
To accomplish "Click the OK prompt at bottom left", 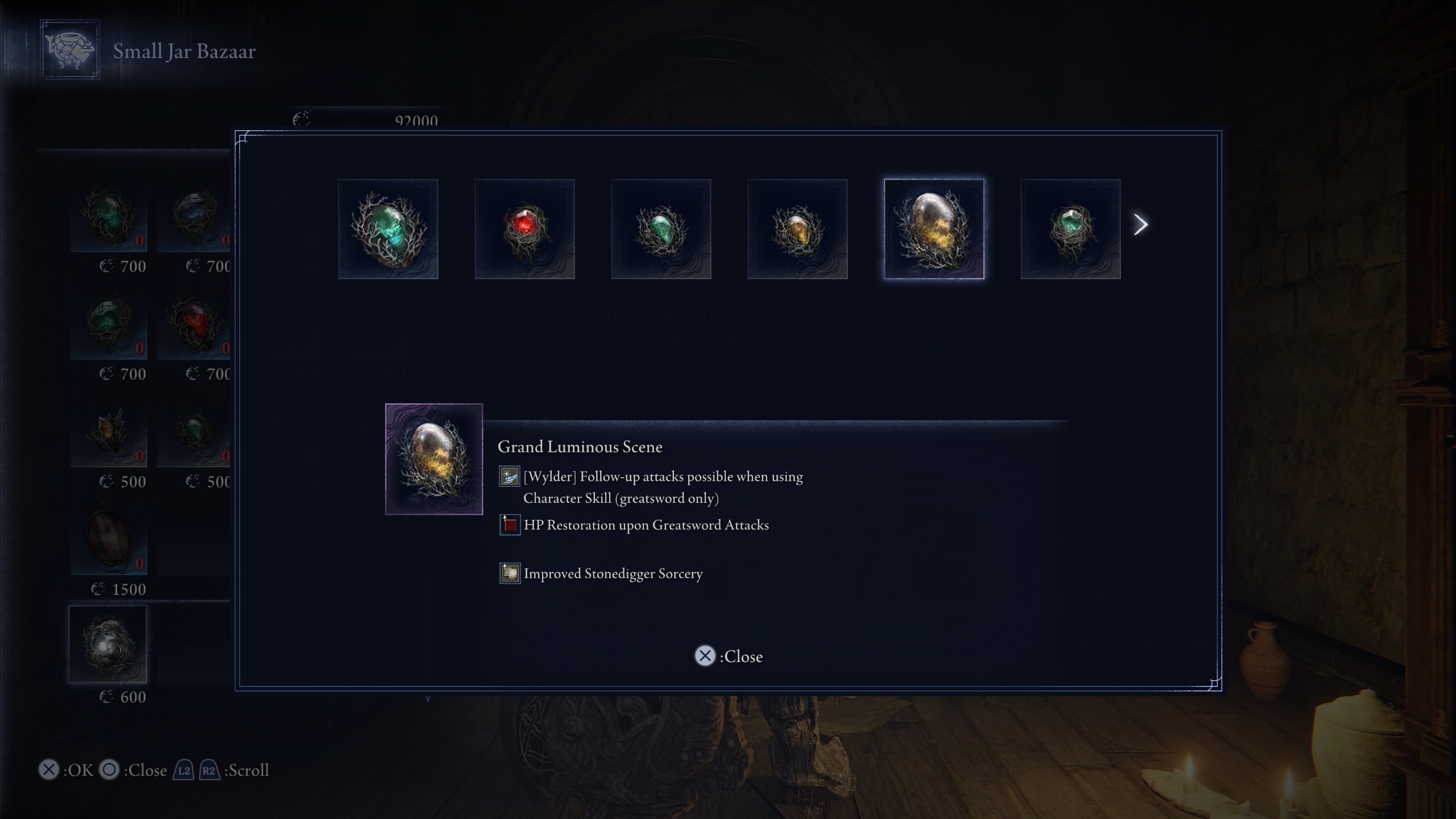I will pos(66,770).
